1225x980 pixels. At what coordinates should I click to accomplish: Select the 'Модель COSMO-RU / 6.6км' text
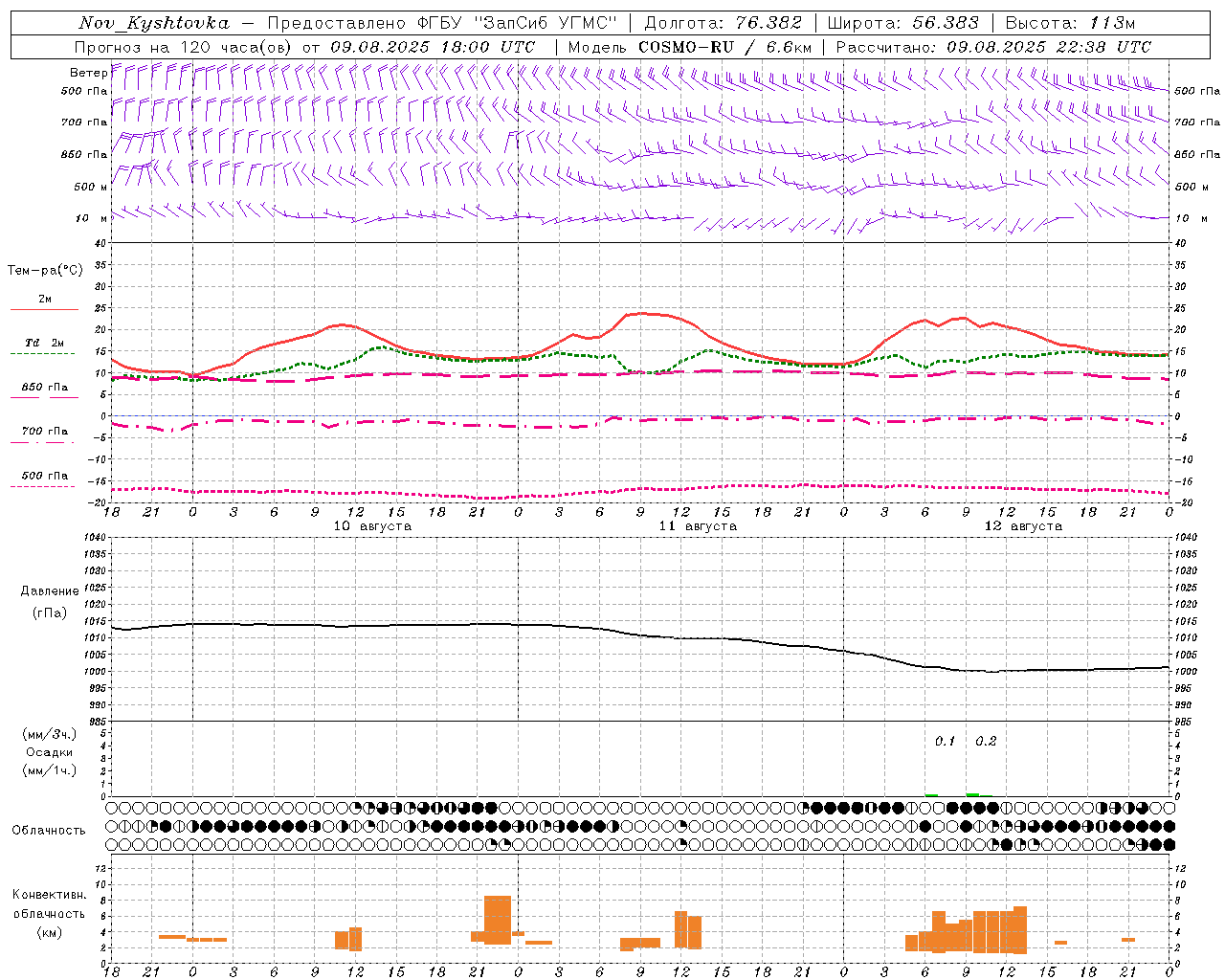689,47
